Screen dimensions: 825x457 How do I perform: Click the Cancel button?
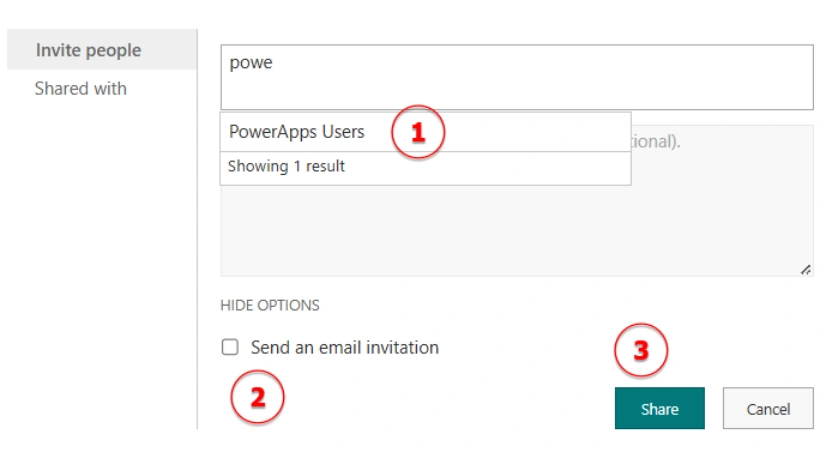click(768, 409)
